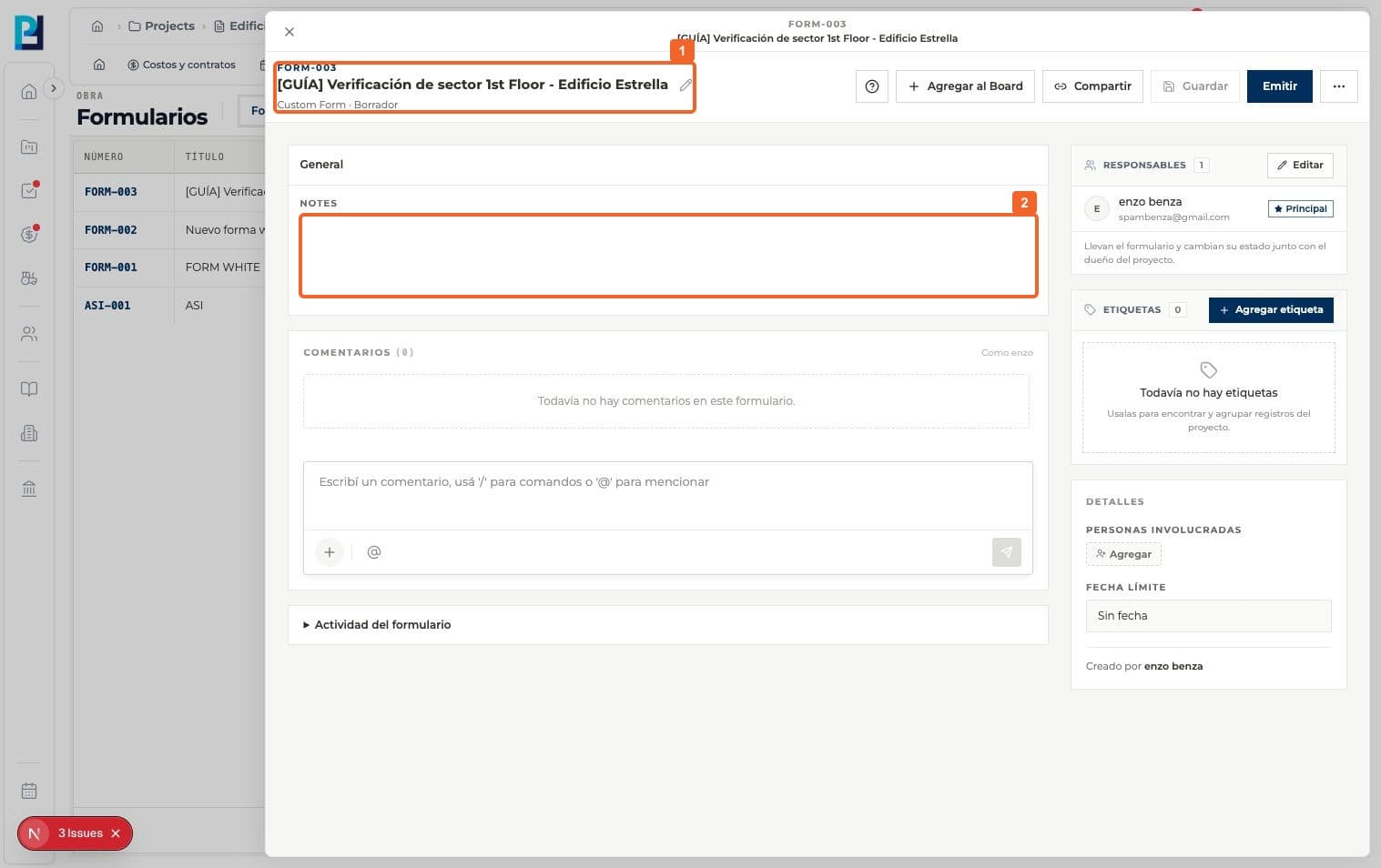This screenshot has height=868, width=1381.
Task: Click into the Notes text area
Action: point(668,256)
